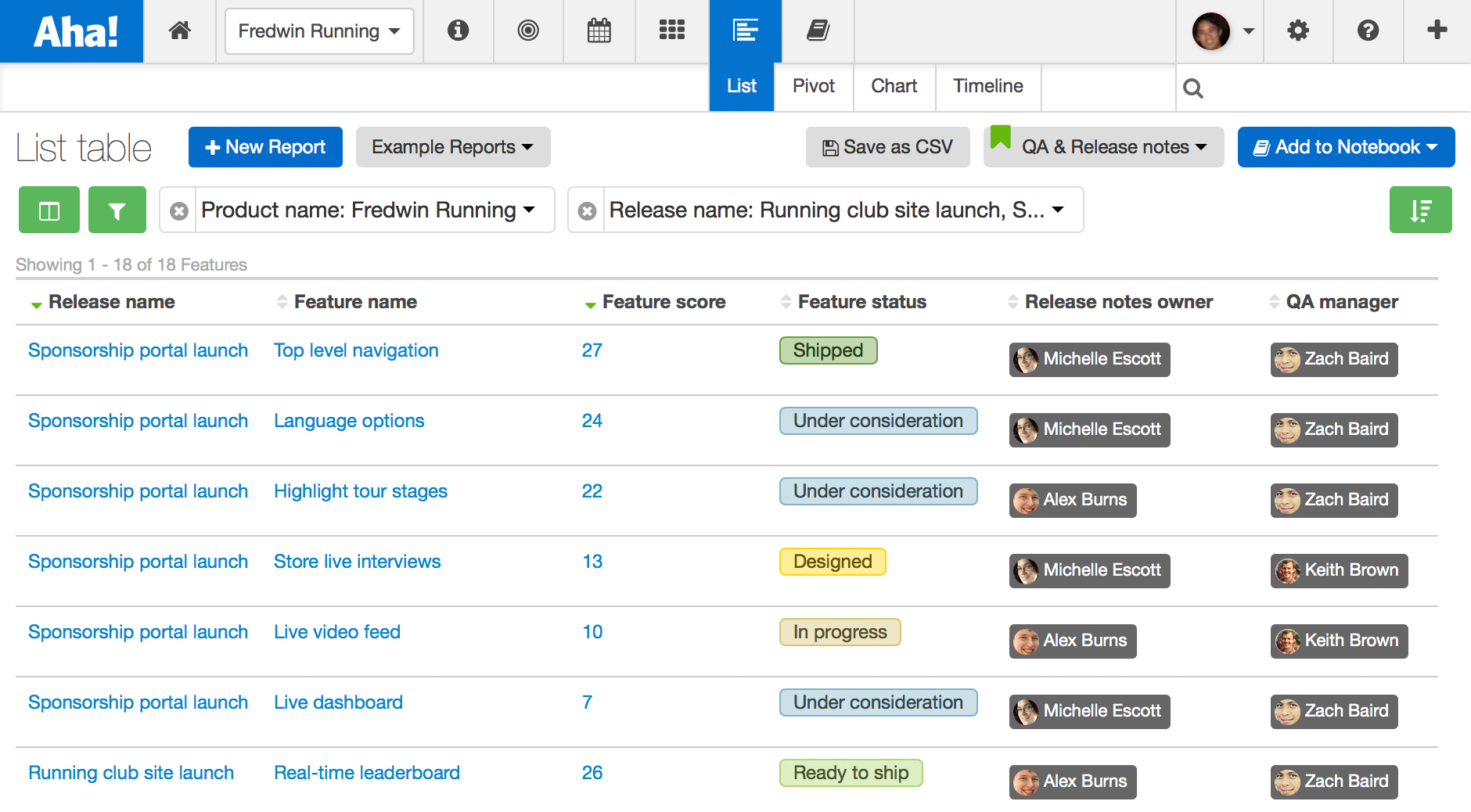Open the Example Reports dropdown
Screen dimensions: 1471x812
point(453,147)
